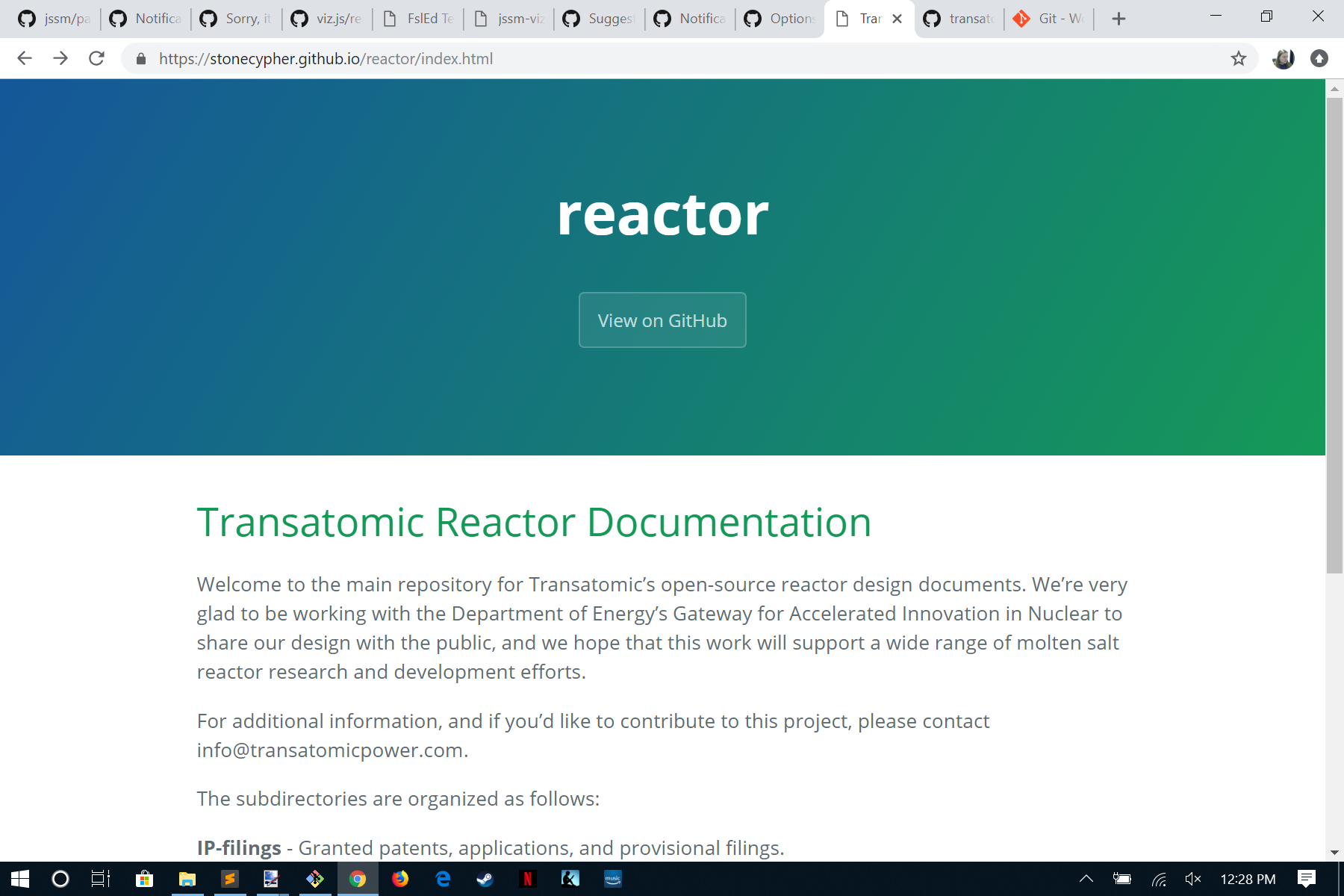Reload the current page

click(96, 58)
